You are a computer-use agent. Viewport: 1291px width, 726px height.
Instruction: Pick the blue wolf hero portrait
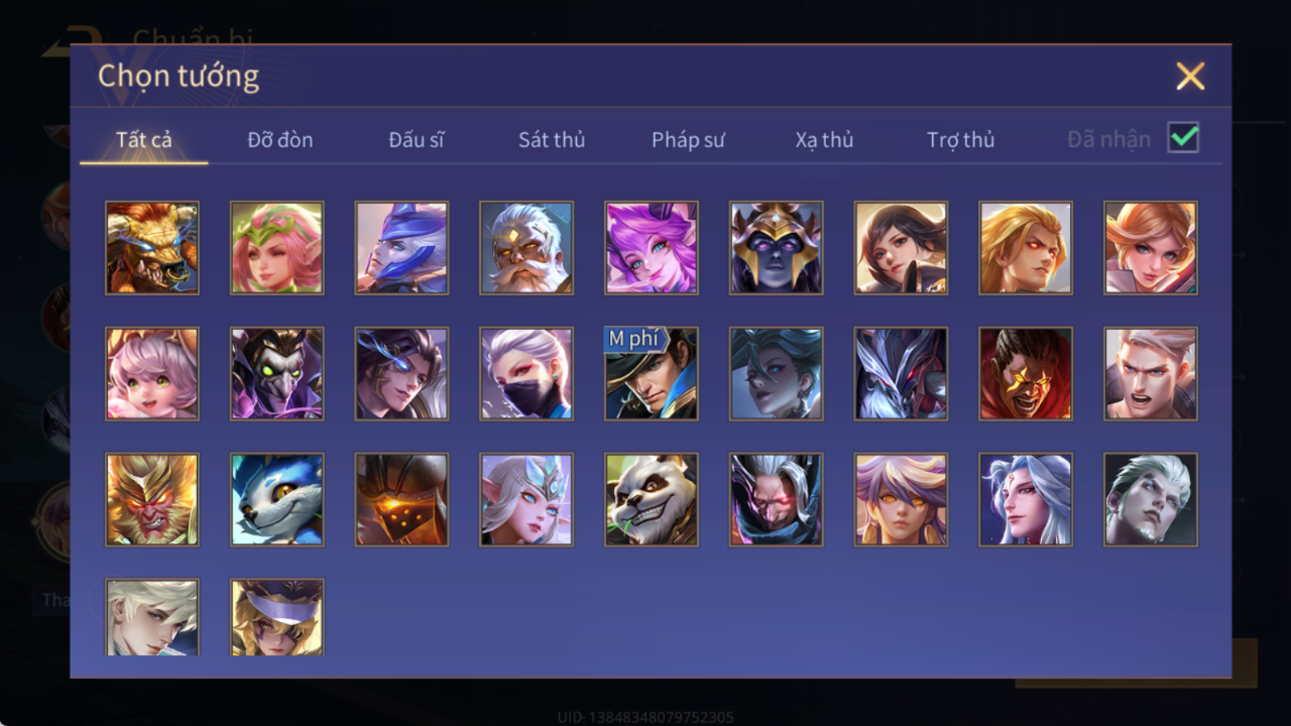pyautogui.click(x=277, y=499)
